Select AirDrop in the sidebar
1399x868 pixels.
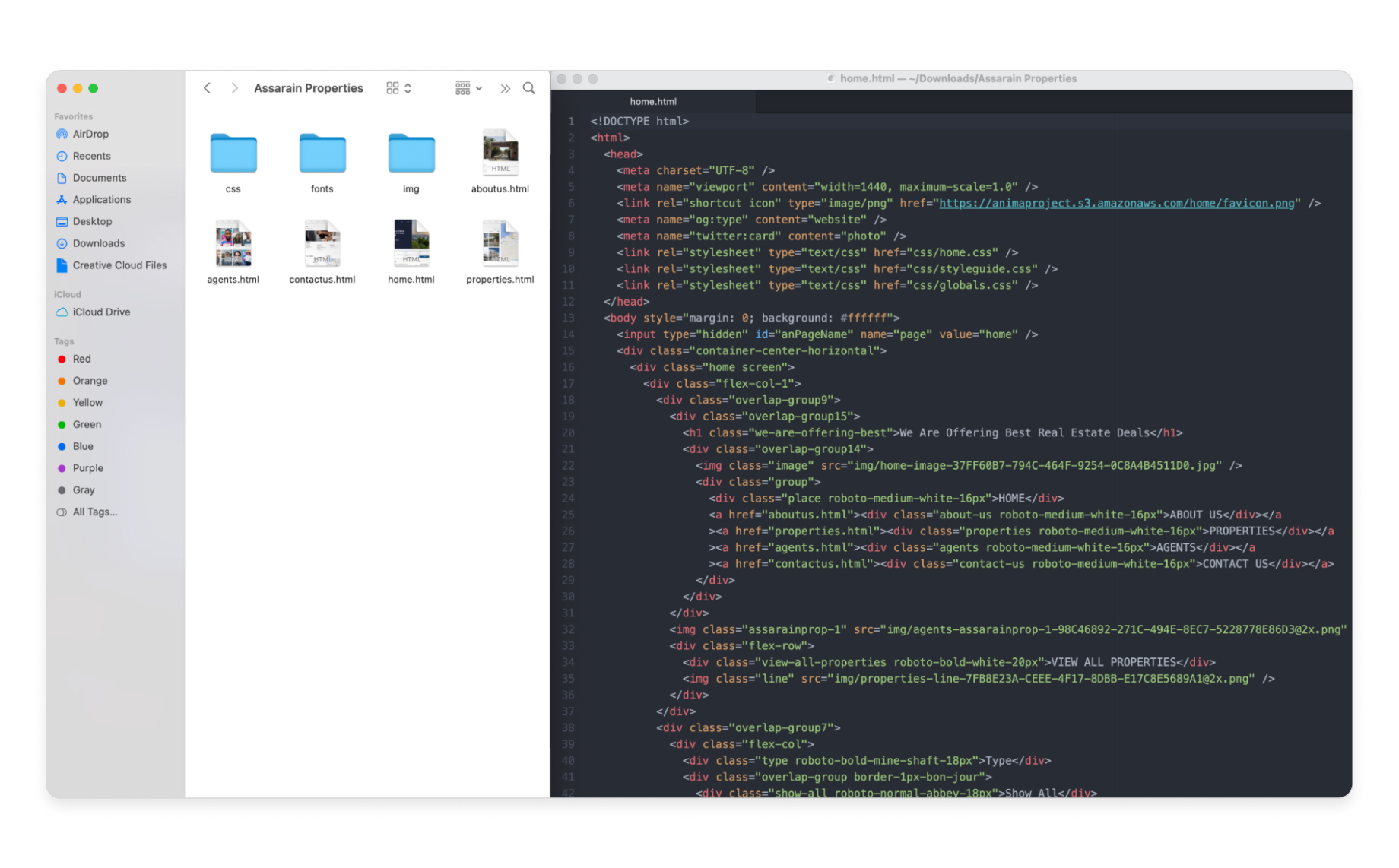[x=90, y=134]
